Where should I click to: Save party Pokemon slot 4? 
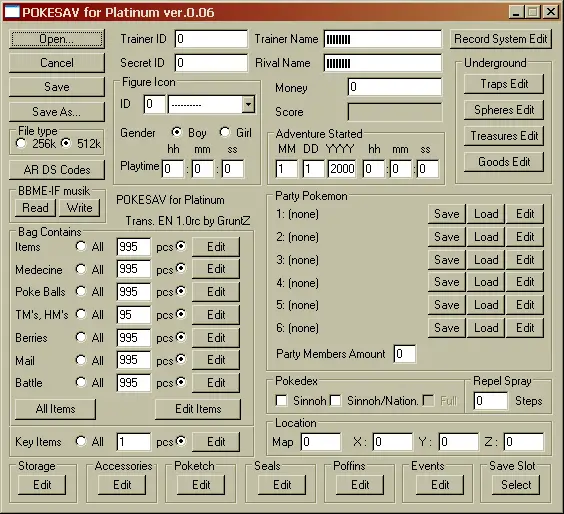tap(447, 282)
